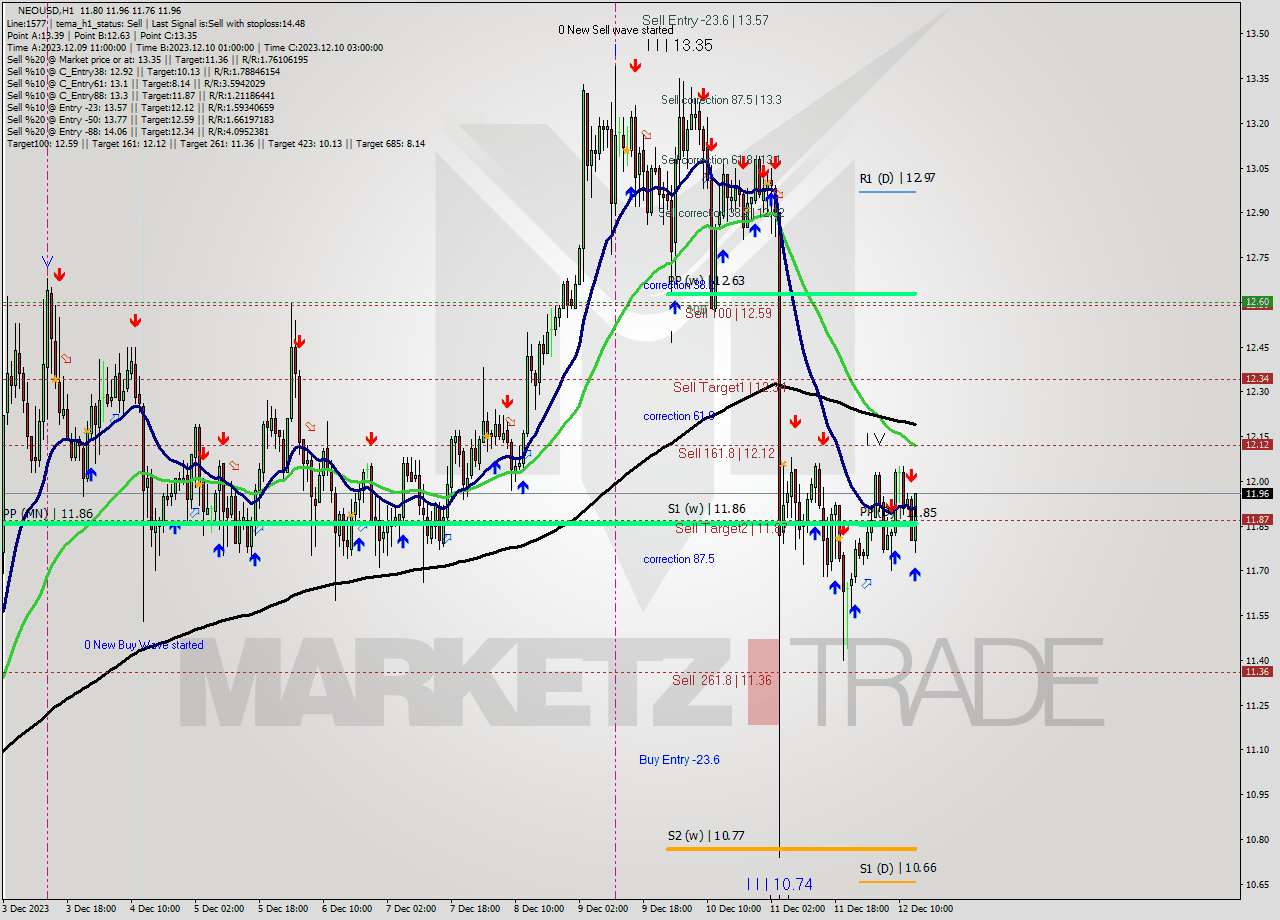Image resolution: width=1280 pixels, height=920 pixels.
Task: Click the blue 'correction 38.2' label
Action: (678, 285)
